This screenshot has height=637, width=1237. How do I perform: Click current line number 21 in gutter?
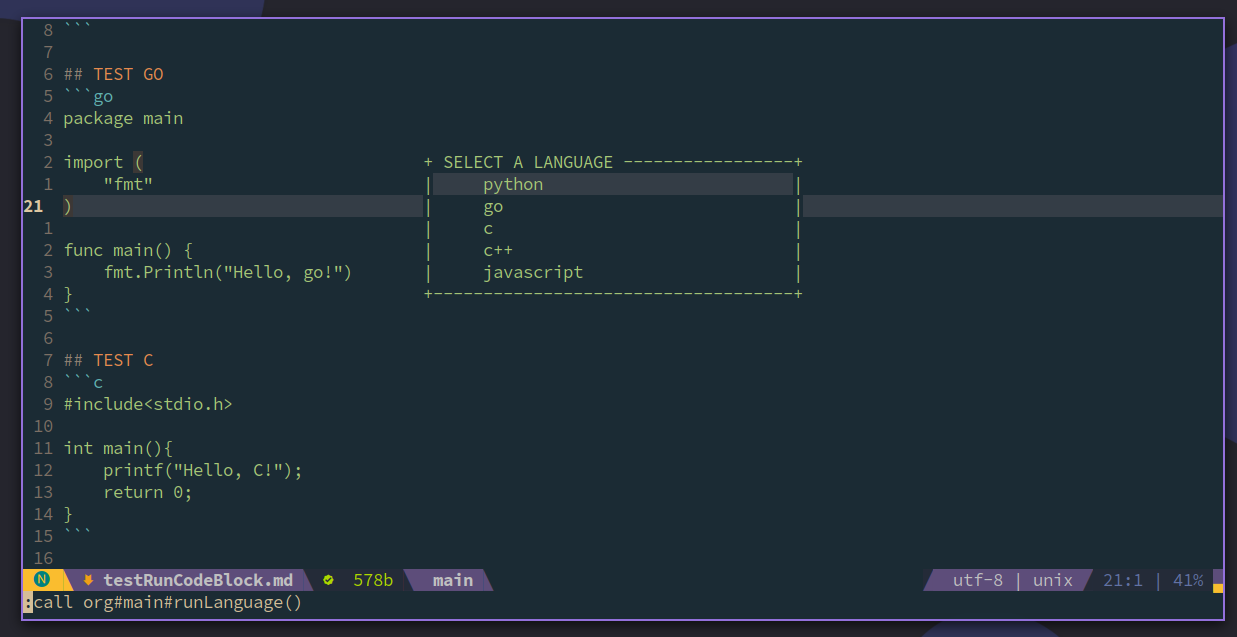33,206
